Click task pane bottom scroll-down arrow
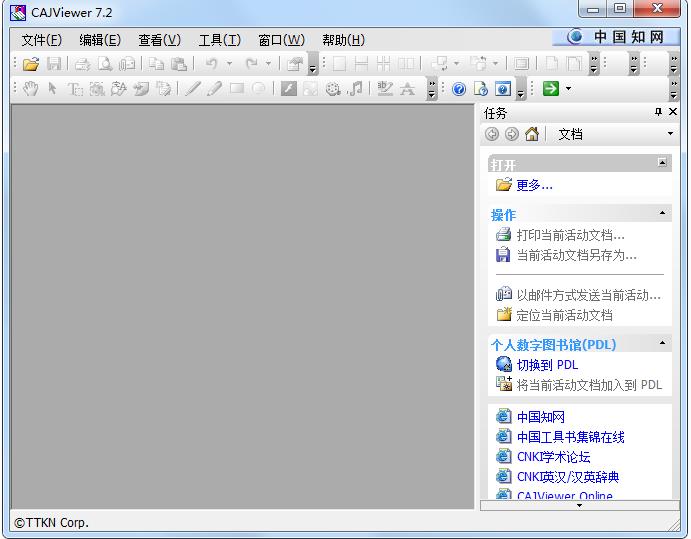The image size is (691, 539). 578,506
